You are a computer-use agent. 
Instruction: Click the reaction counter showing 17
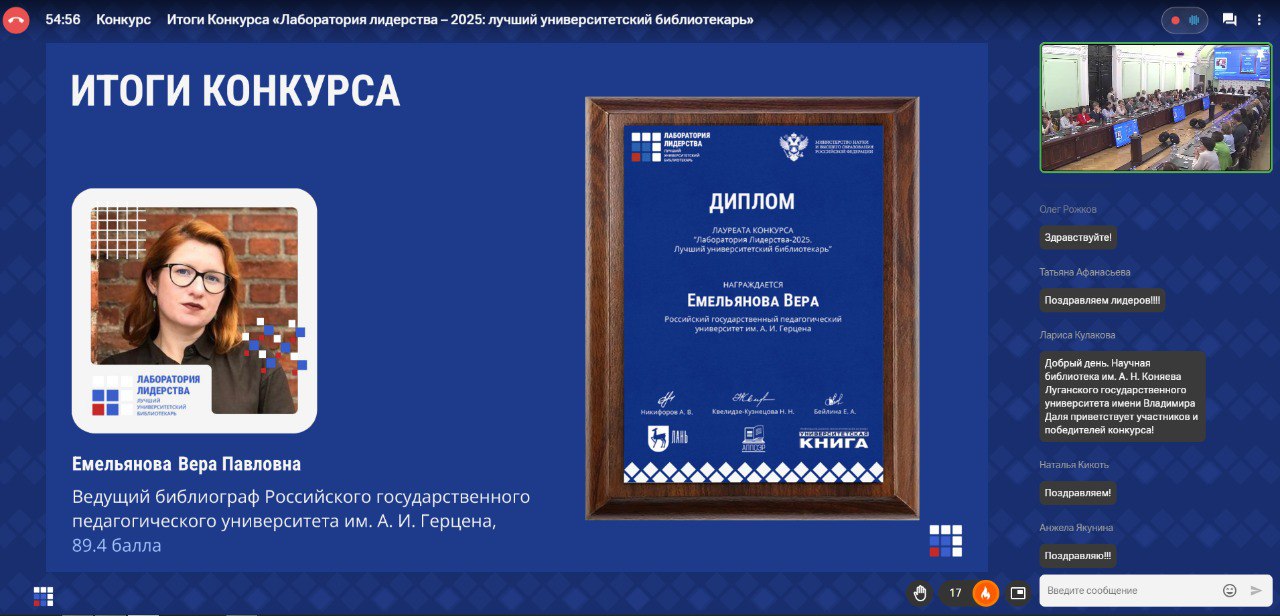[x=955, y=593]
